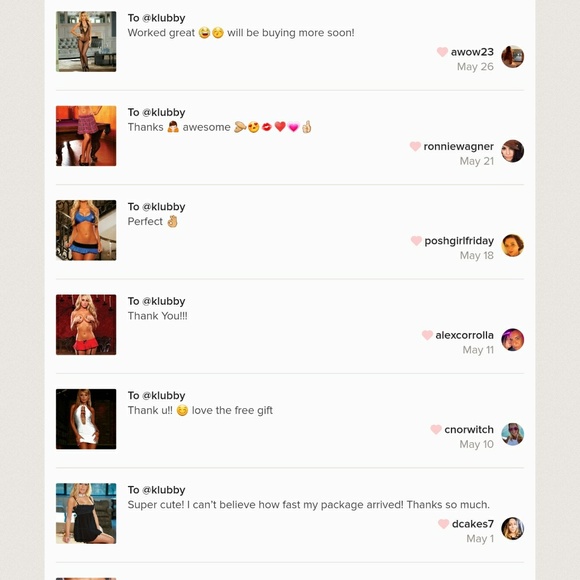This screenshot has height=580, width=580.
Task: Select the listing thumbnail next to 'Worked great' comment
Action: [x=86, y=41]
